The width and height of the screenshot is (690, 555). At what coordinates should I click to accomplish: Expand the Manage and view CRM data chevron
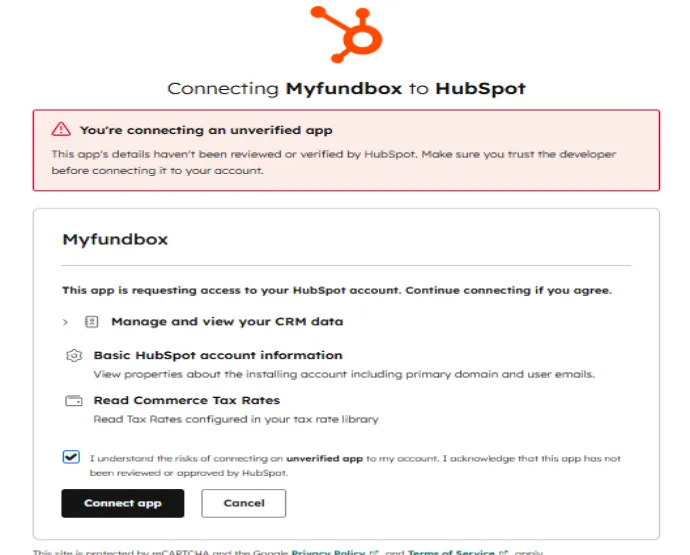pos(65,322)
